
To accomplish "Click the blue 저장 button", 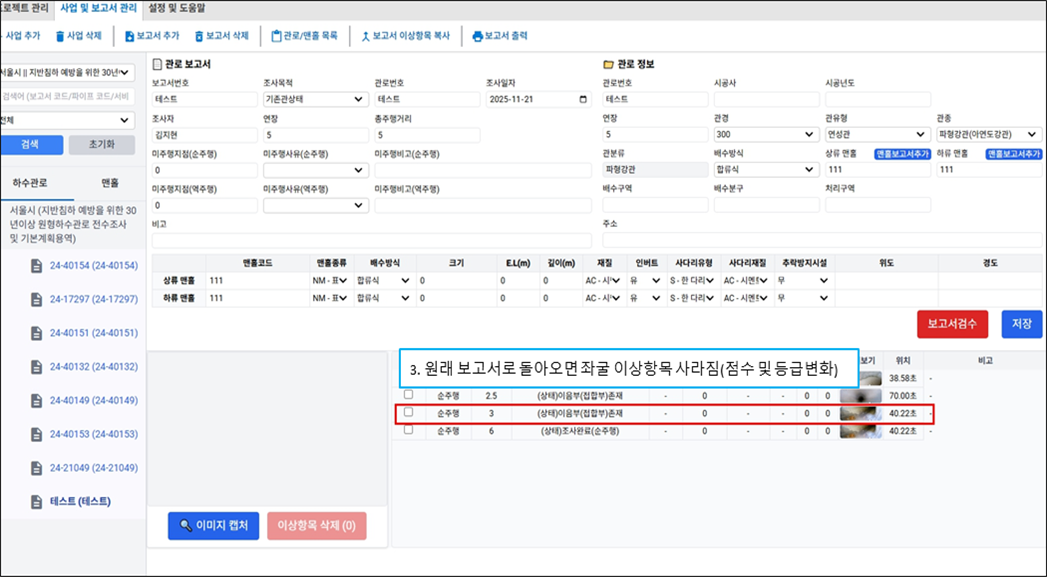I will 1022,324.
